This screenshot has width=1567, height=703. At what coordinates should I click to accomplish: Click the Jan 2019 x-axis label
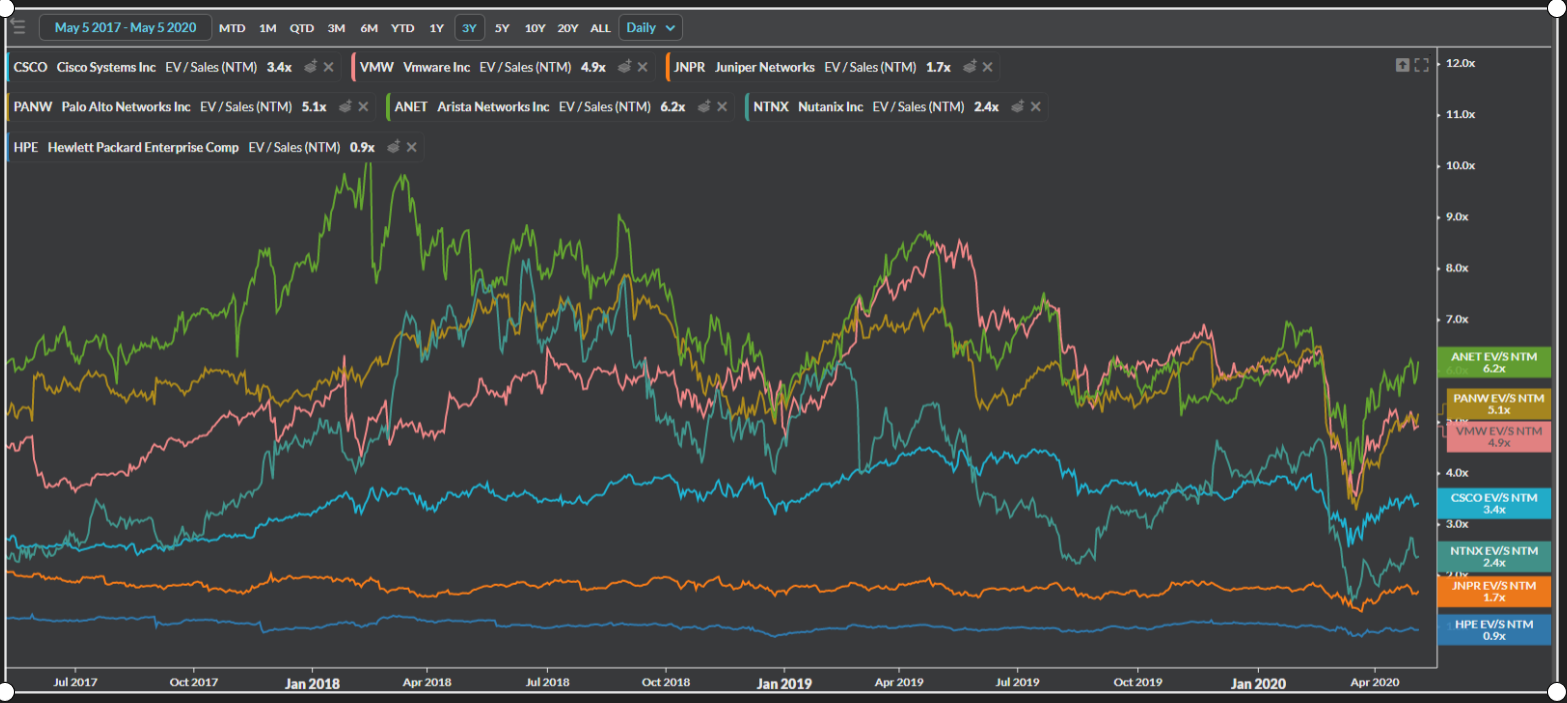tap(782, 684)
